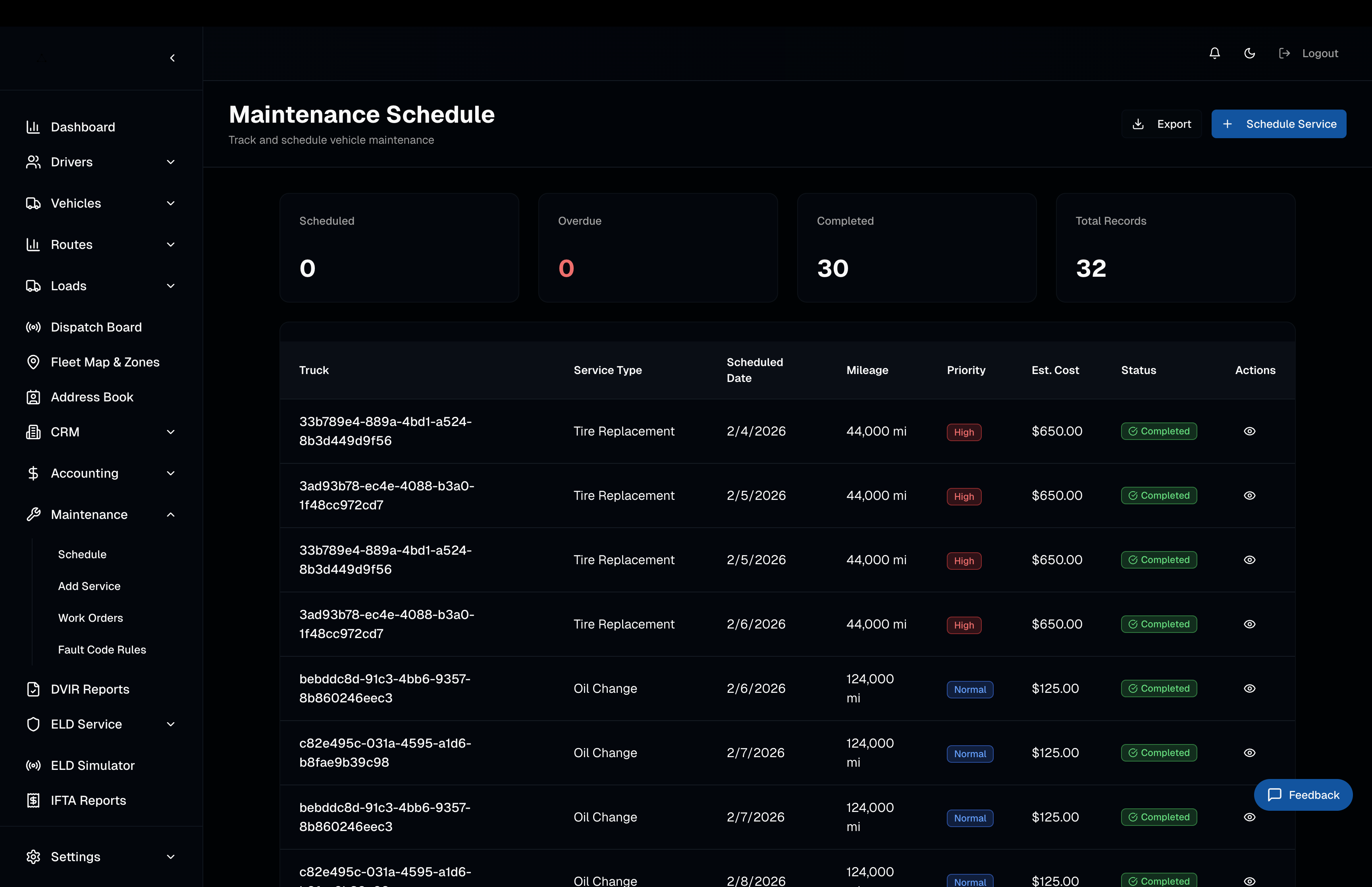Open the Feedback chat button
Screen dimensions: 1372x887
(1303, 794)
